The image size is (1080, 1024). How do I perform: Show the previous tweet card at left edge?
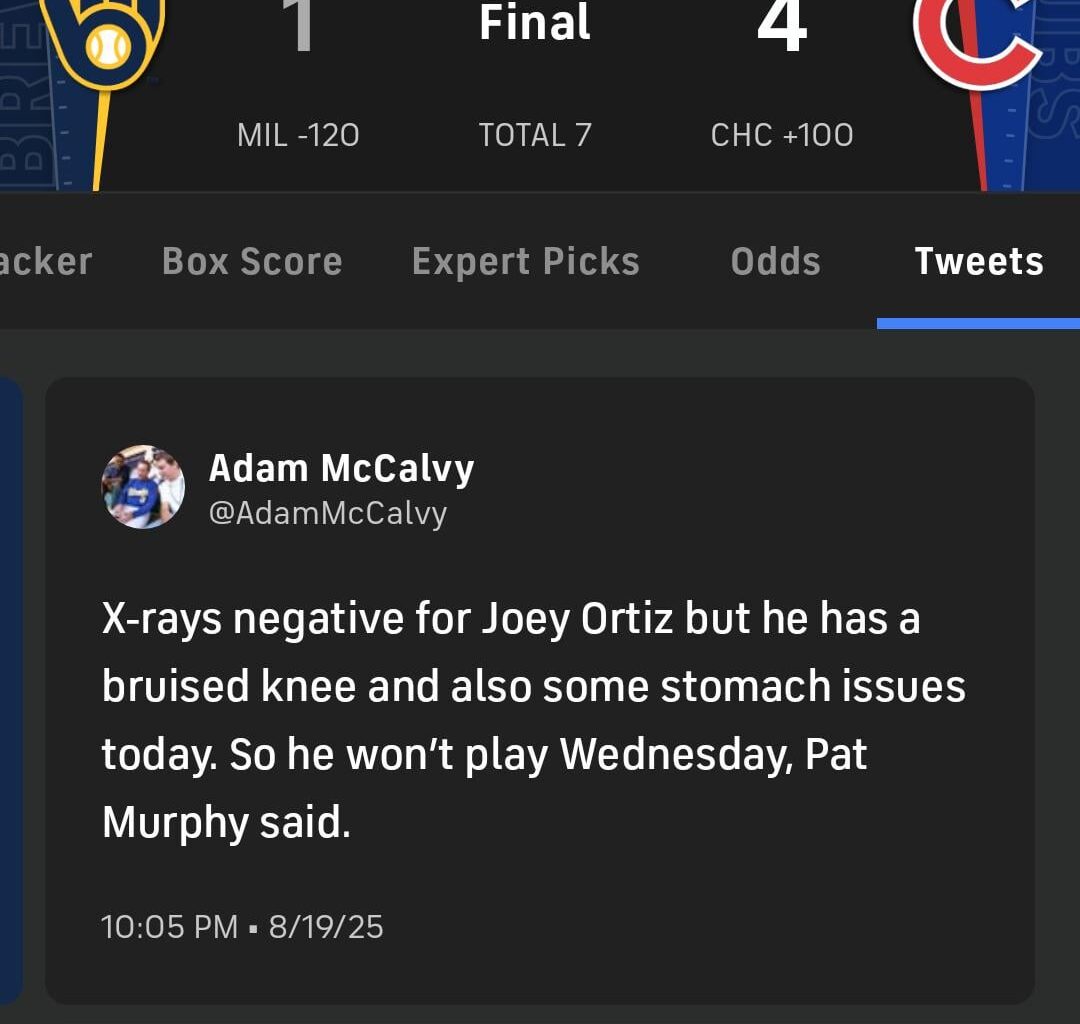(10, 690)
